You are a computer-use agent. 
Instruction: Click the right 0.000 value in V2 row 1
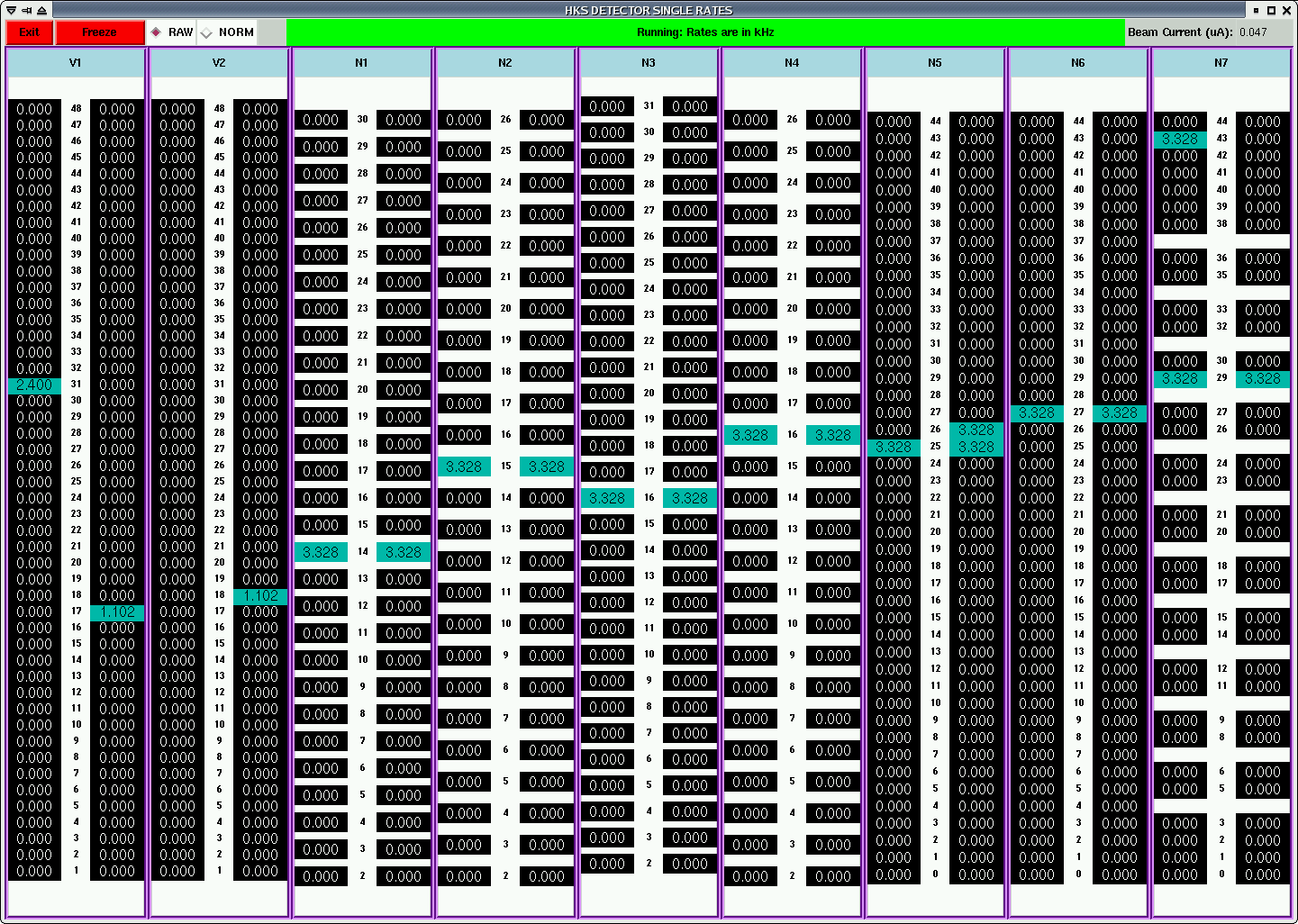[260, 872]
